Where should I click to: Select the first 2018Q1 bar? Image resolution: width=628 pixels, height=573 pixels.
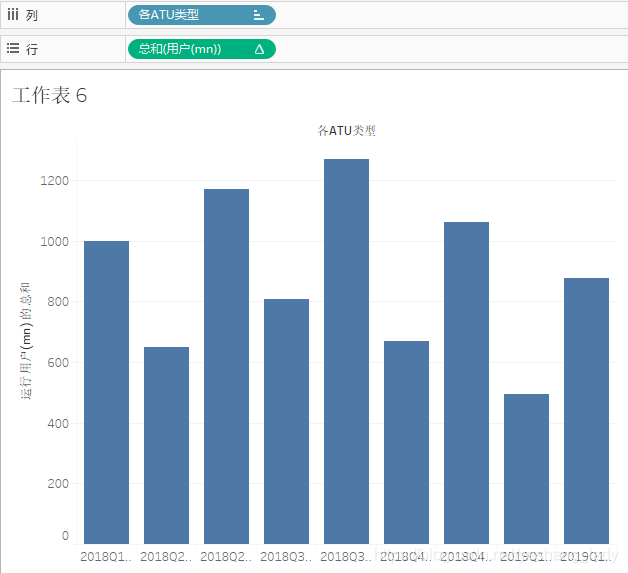pyautogui.click(x=107, y=392)
